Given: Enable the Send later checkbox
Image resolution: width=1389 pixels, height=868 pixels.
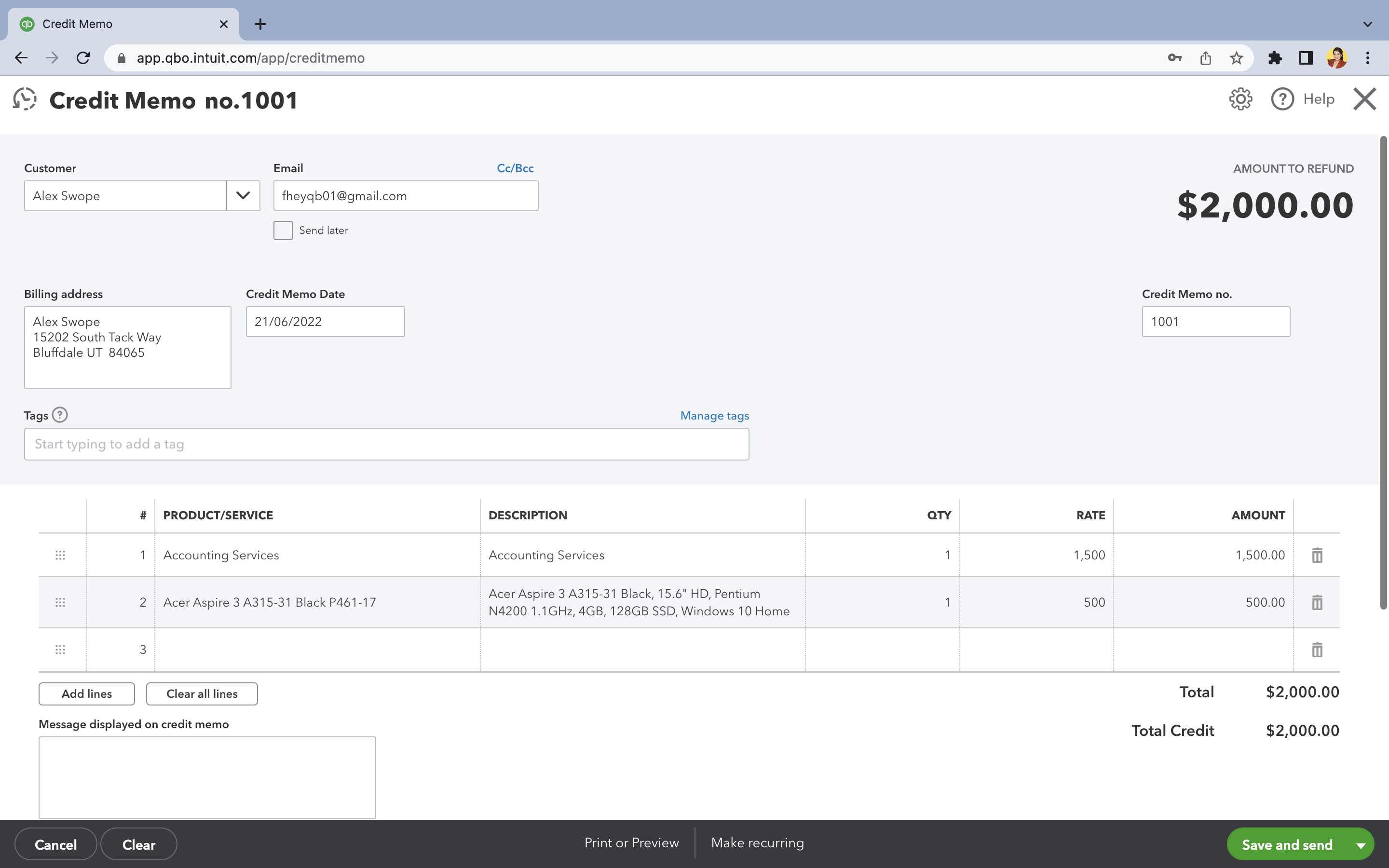Looking at the screenshot, I should [x=283, y=230].
